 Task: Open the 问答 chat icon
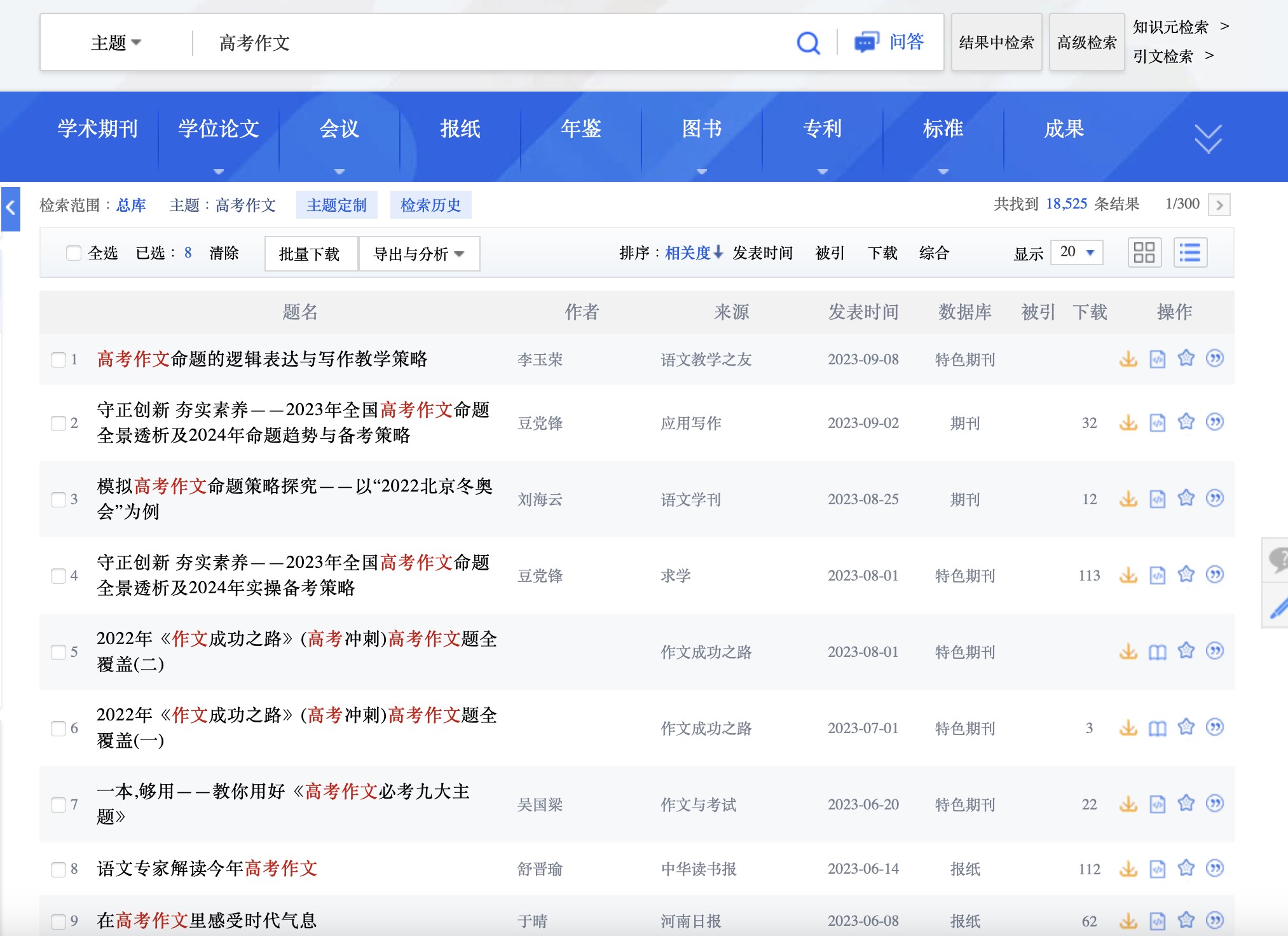[x=867, y=43]
